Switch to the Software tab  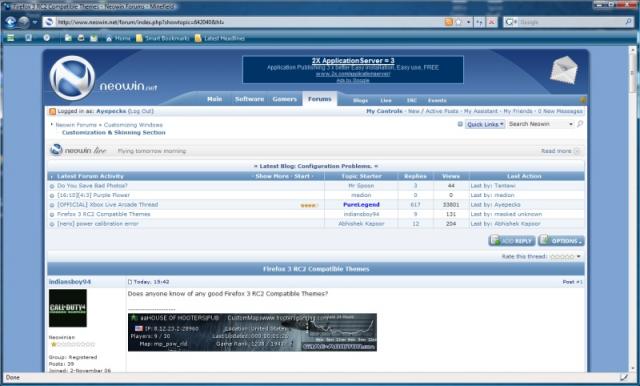tap(249, 99)
